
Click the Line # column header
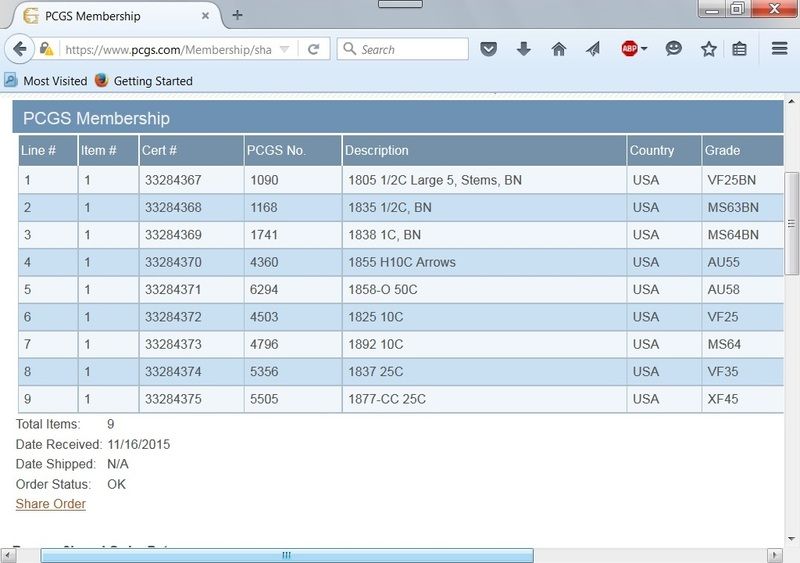click(x=48, y=150)
